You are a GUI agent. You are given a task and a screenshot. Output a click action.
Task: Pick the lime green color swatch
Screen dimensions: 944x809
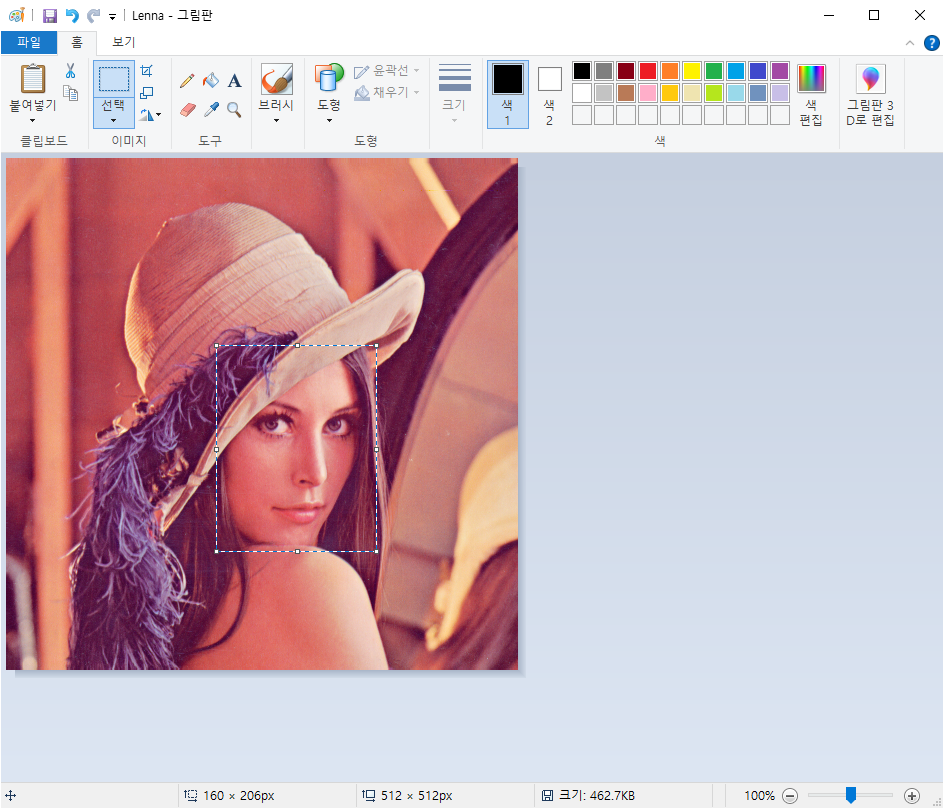(x=714, y=93)
